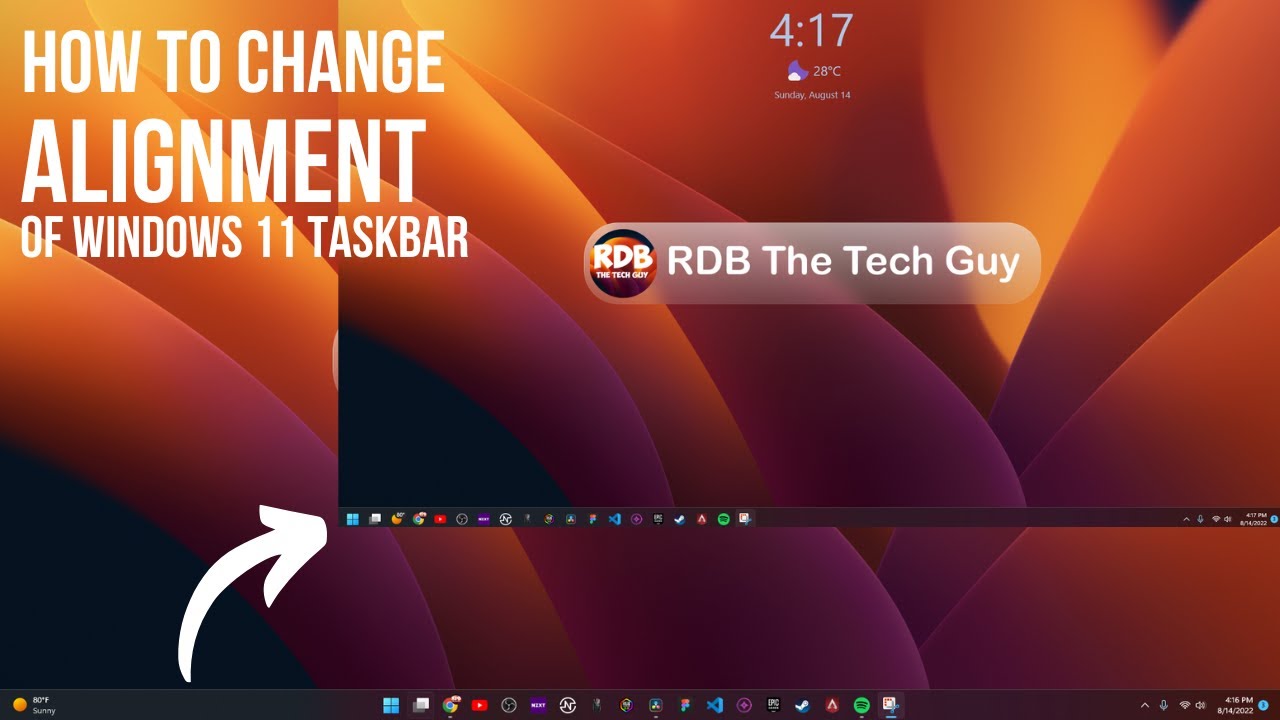Click the microphone icon beside the 4:16 PM clock
Screen dimensions: 1280x720
point(1164,705)
